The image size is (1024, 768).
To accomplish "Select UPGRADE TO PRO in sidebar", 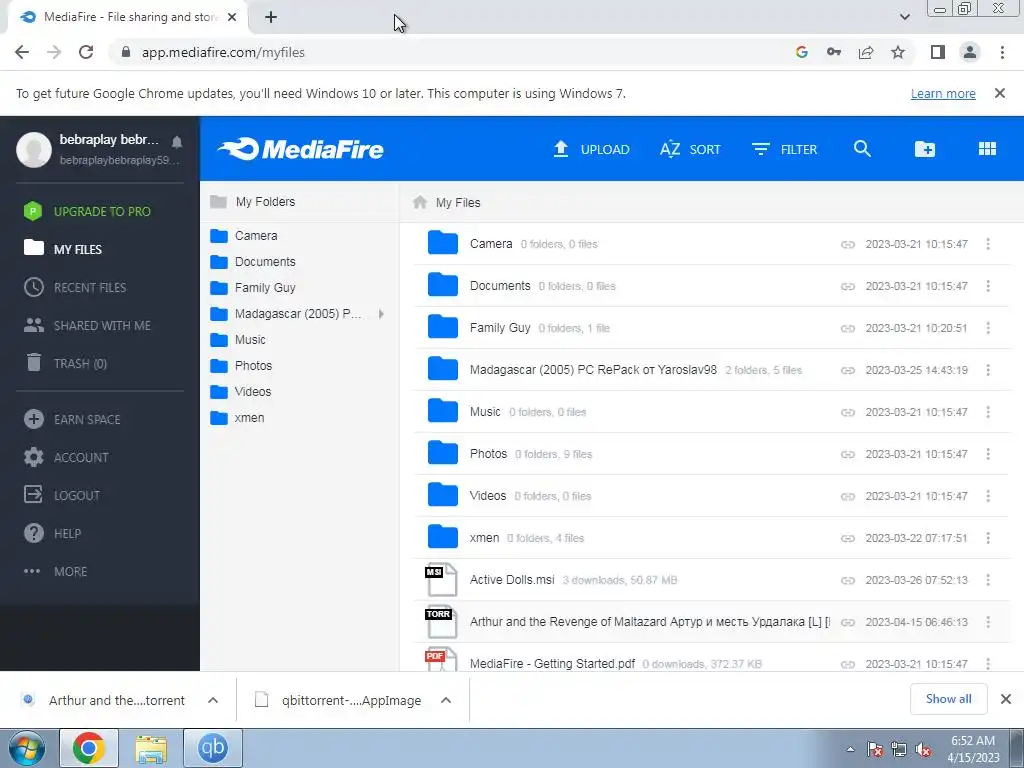I will 88,211.
